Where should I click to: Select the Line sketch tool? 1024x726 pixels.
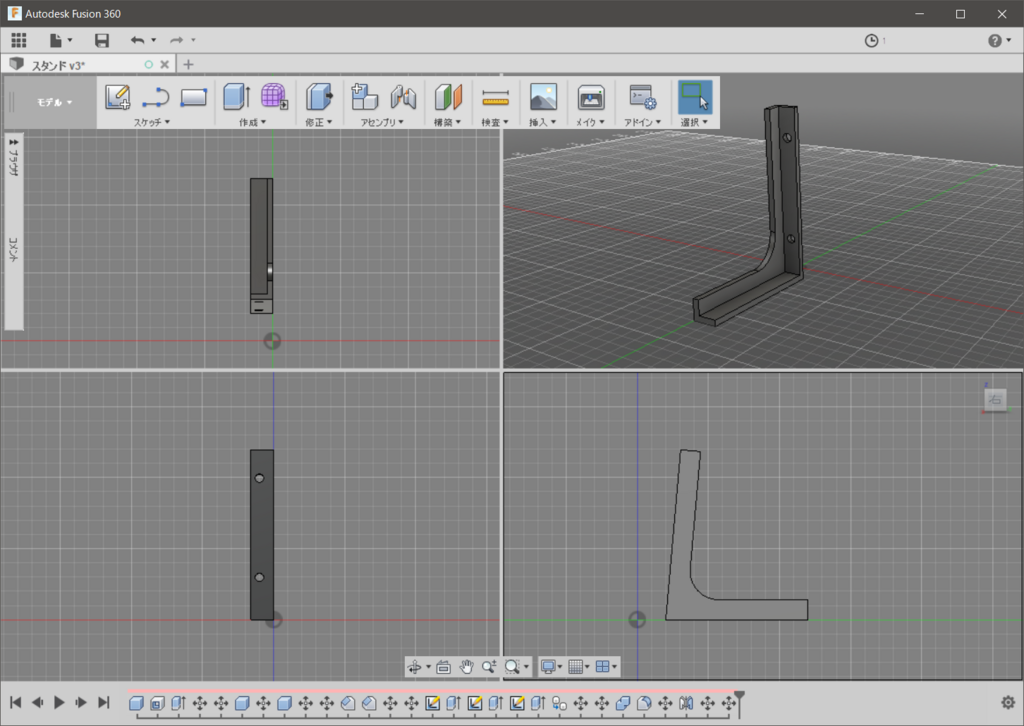pos(155,97)
